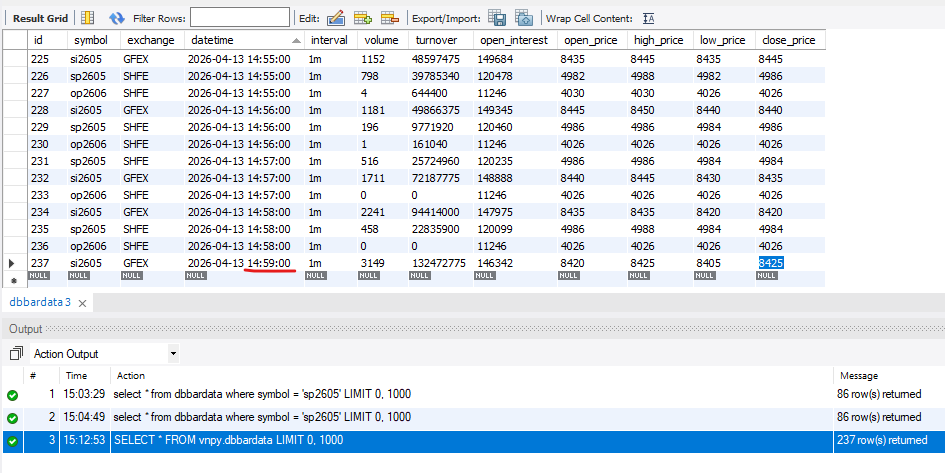Click the symbol column header

point(93,40)
